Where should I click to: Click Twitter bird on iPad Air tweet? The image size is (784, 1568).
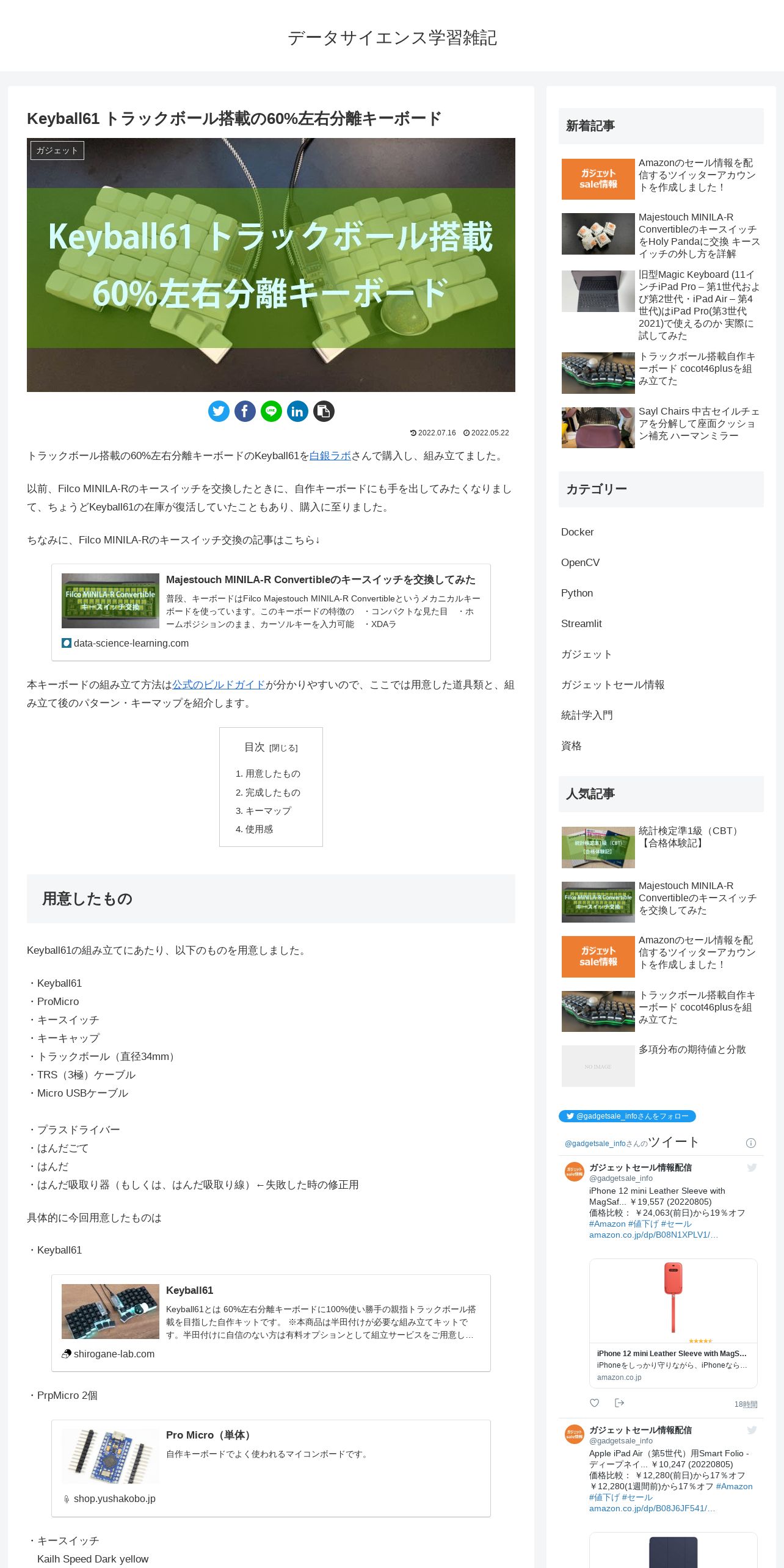coord(752,1430)
